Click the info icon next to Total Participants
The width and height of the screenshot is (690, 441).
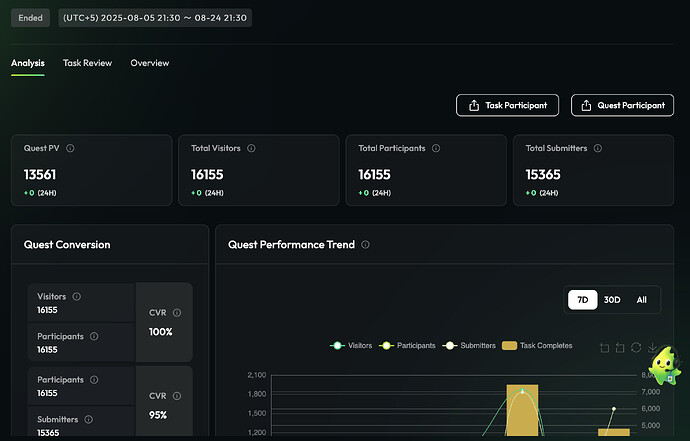click(x=436, y=148)
